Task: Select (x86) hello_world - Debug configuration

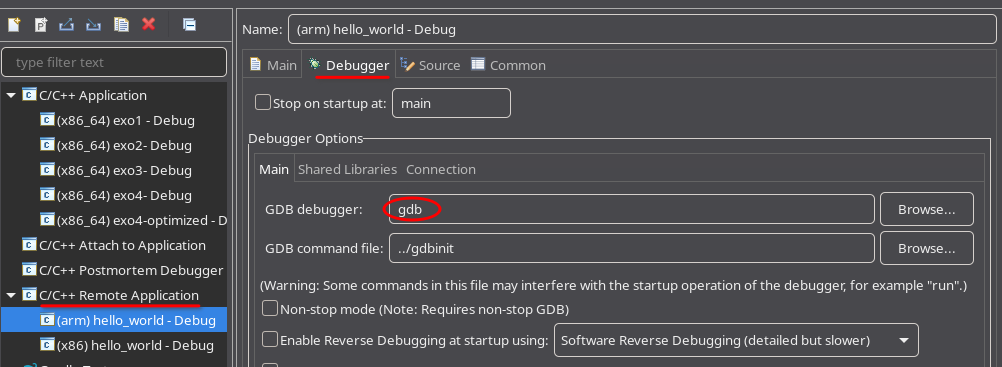Action: (x=135, y=345)
